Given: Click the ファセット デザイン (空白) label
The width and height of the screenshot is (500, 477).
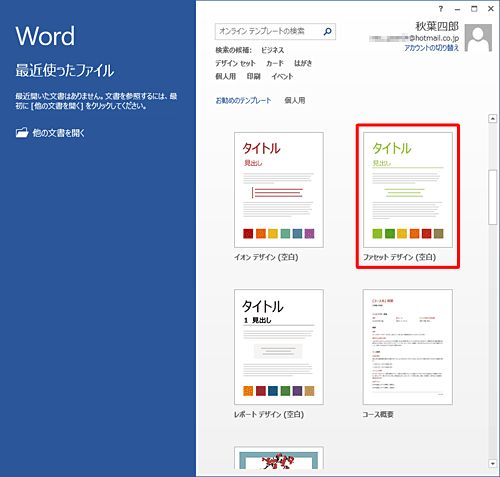Looking at the screenshot, I should click(399, 257).
